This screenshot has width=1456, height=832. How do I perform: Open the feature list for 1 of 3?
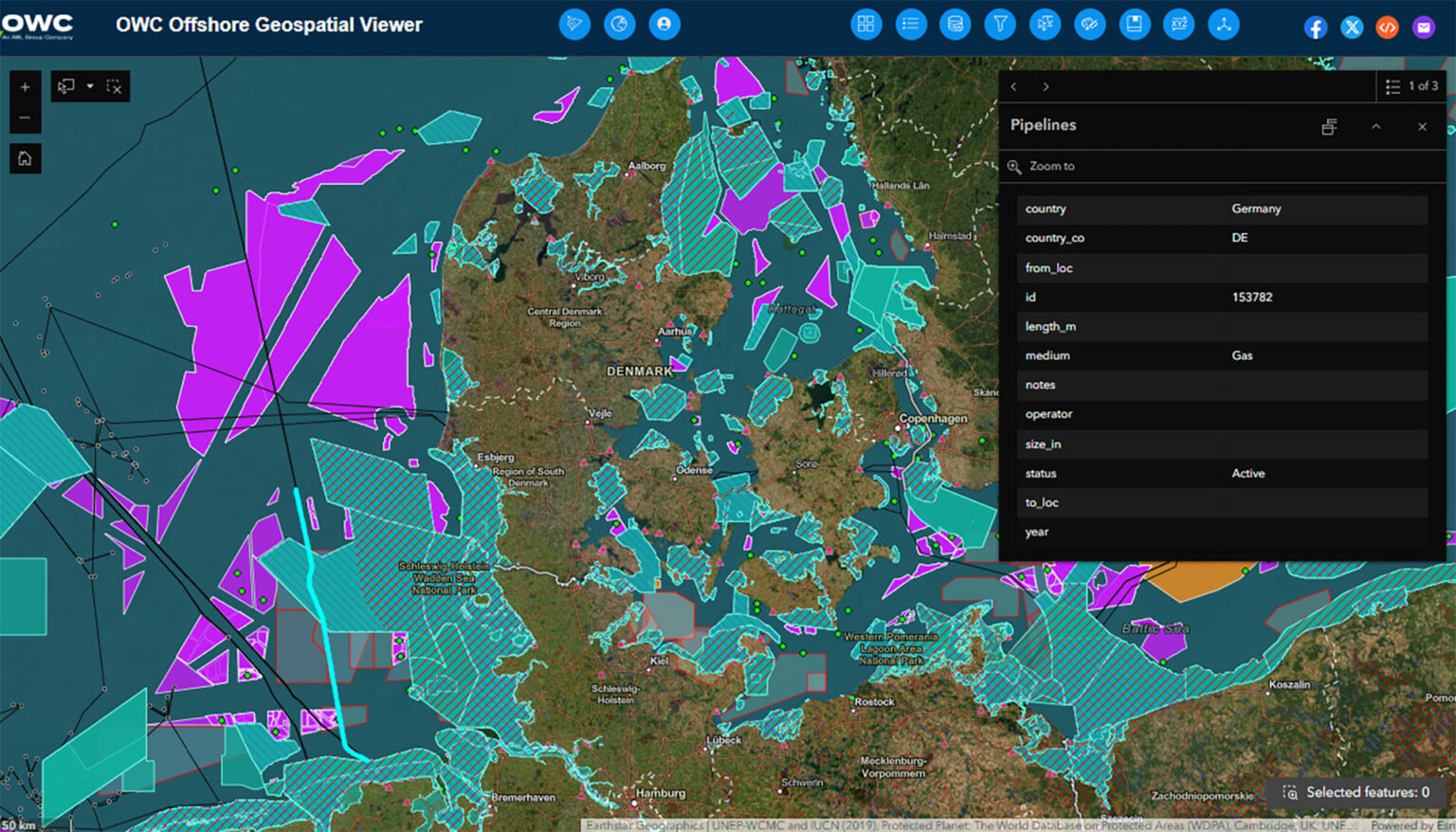click(1393, 86)
